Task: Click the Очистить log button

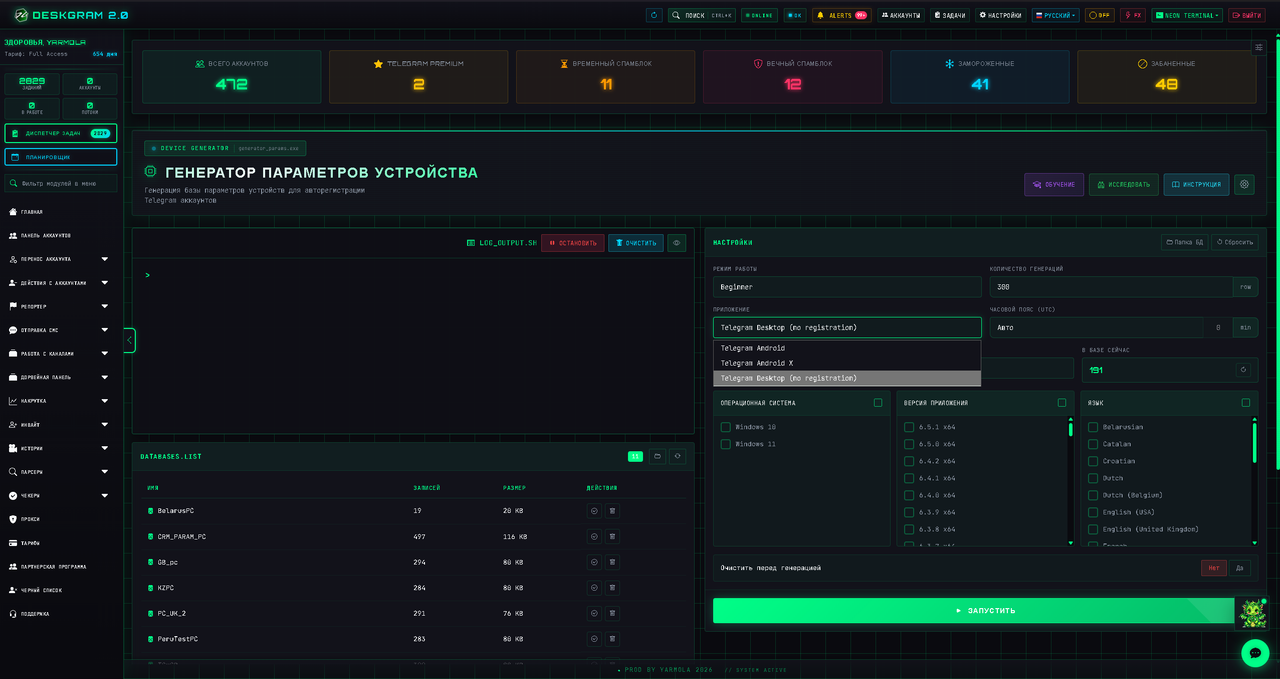Action: [x=636, y=242]
